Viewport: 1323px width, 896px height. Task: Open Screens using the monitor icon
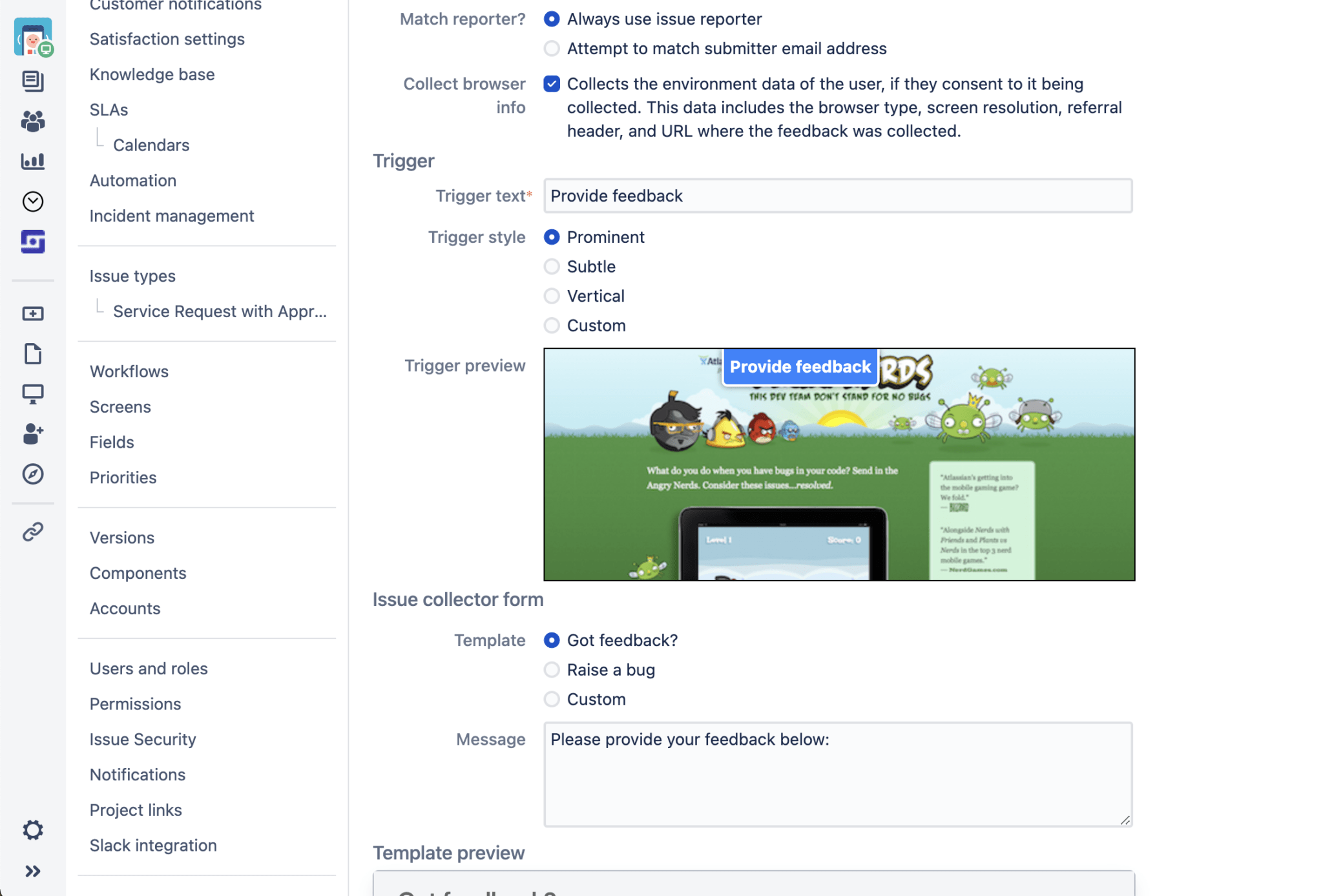[33, 393]
